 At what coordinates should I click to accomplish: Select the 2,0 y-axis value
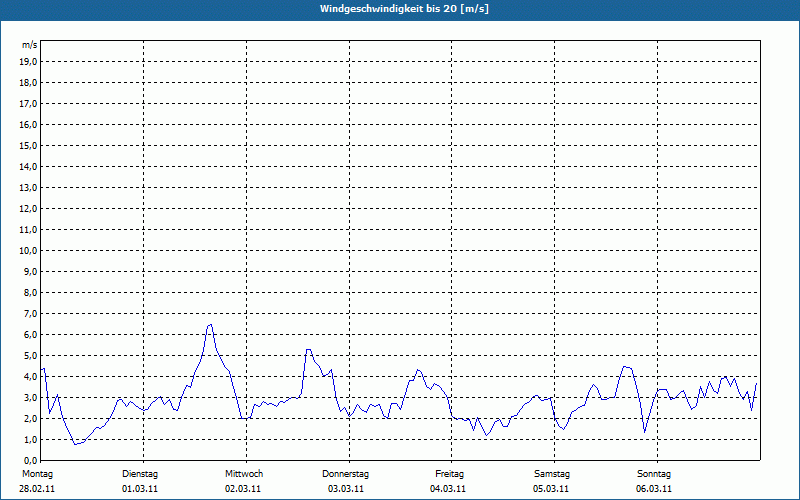(x=31, y=418)
